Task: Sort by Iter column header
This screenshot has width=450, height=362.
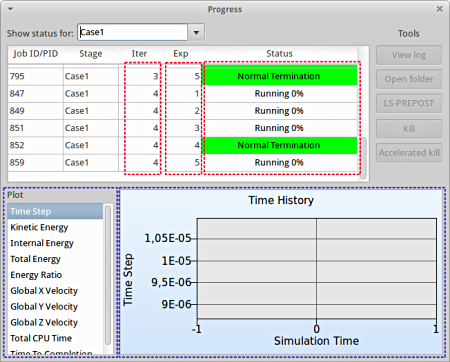Action: pos(139,54)
